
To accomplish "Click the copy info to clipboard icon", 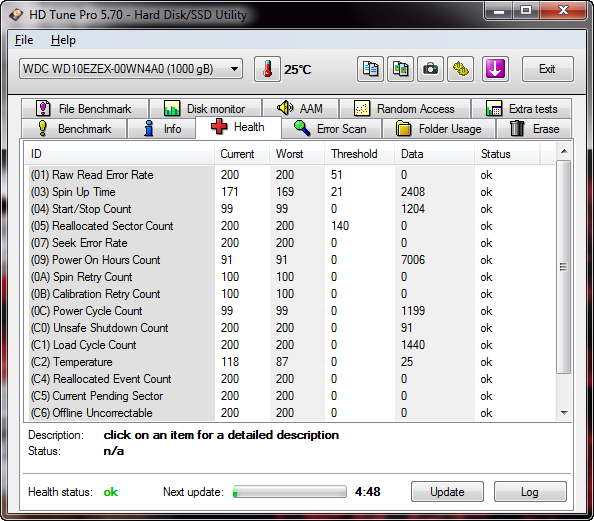I will tap(370, 69).
